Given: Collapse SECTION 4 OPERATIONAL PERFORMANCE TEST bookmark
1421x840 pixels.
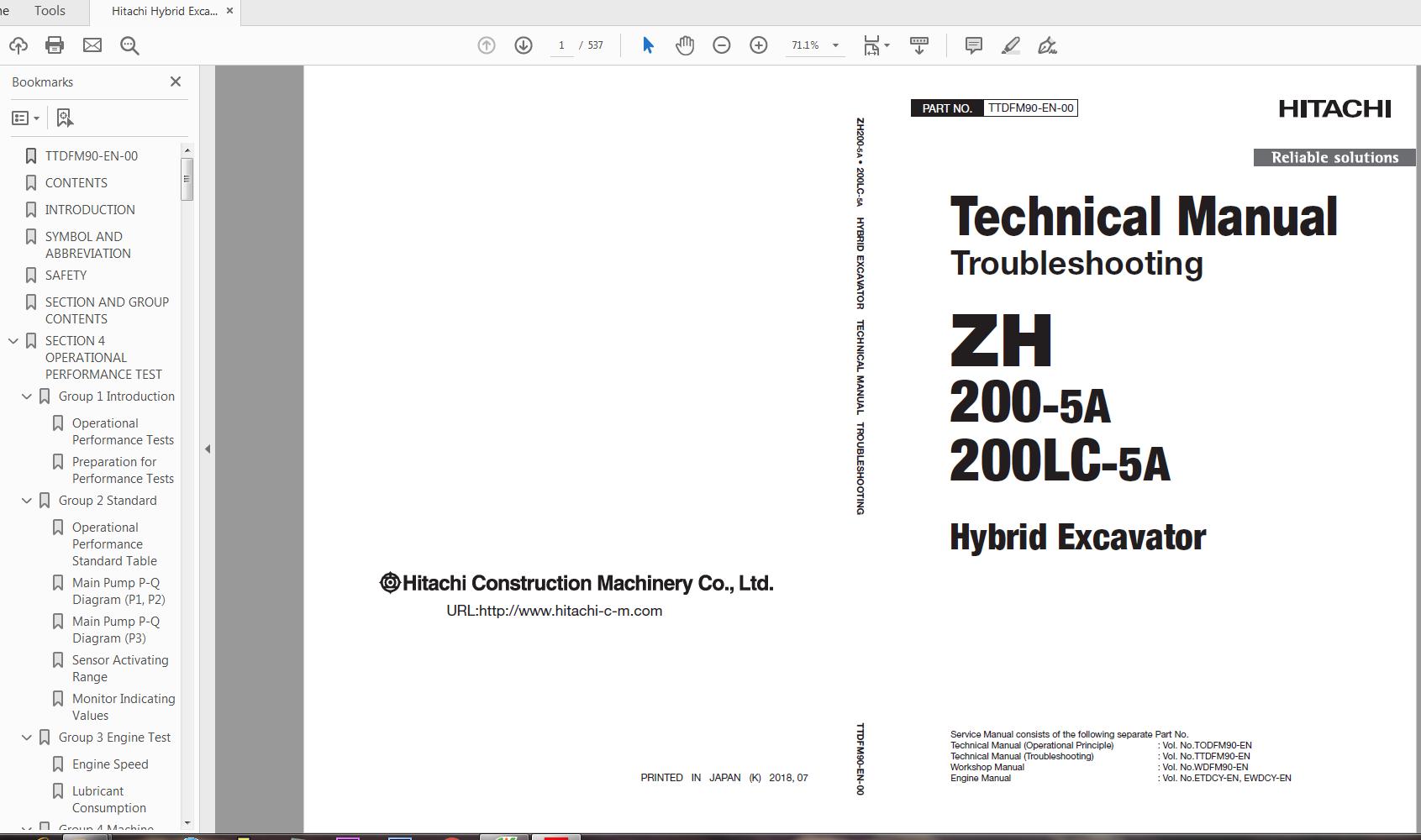Looking at the screenshot, I should pyautogui.click(x=13, y=341).
